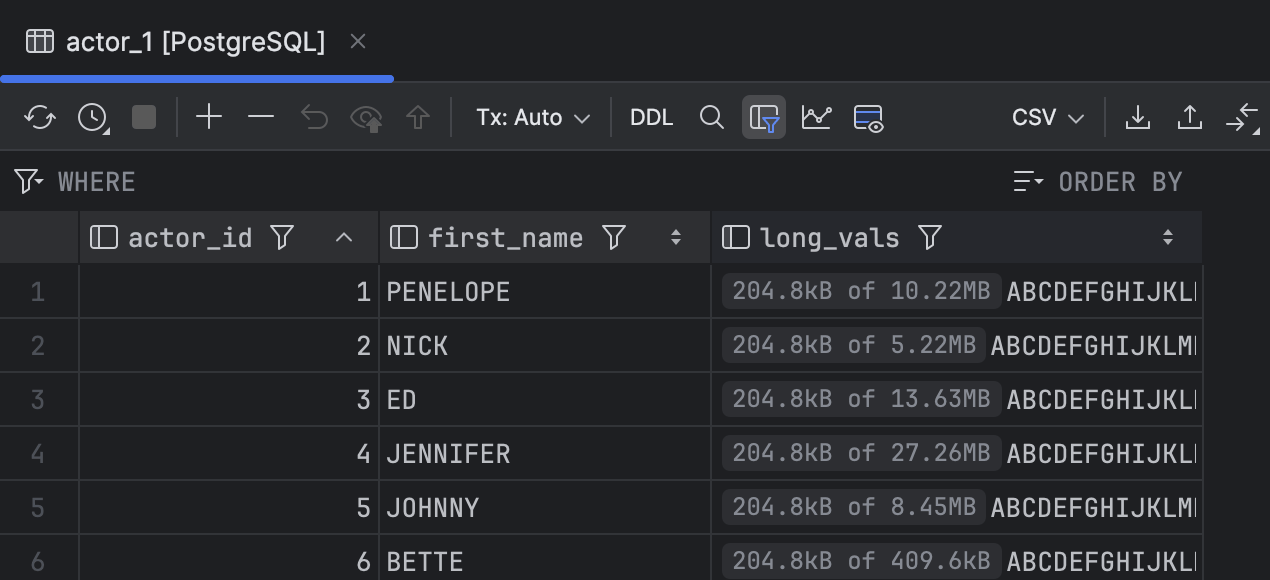The height and width of the screenshot is (580, 1270).
Task: Sort by the first_name column arrows
Action: [x=676, y=237]
